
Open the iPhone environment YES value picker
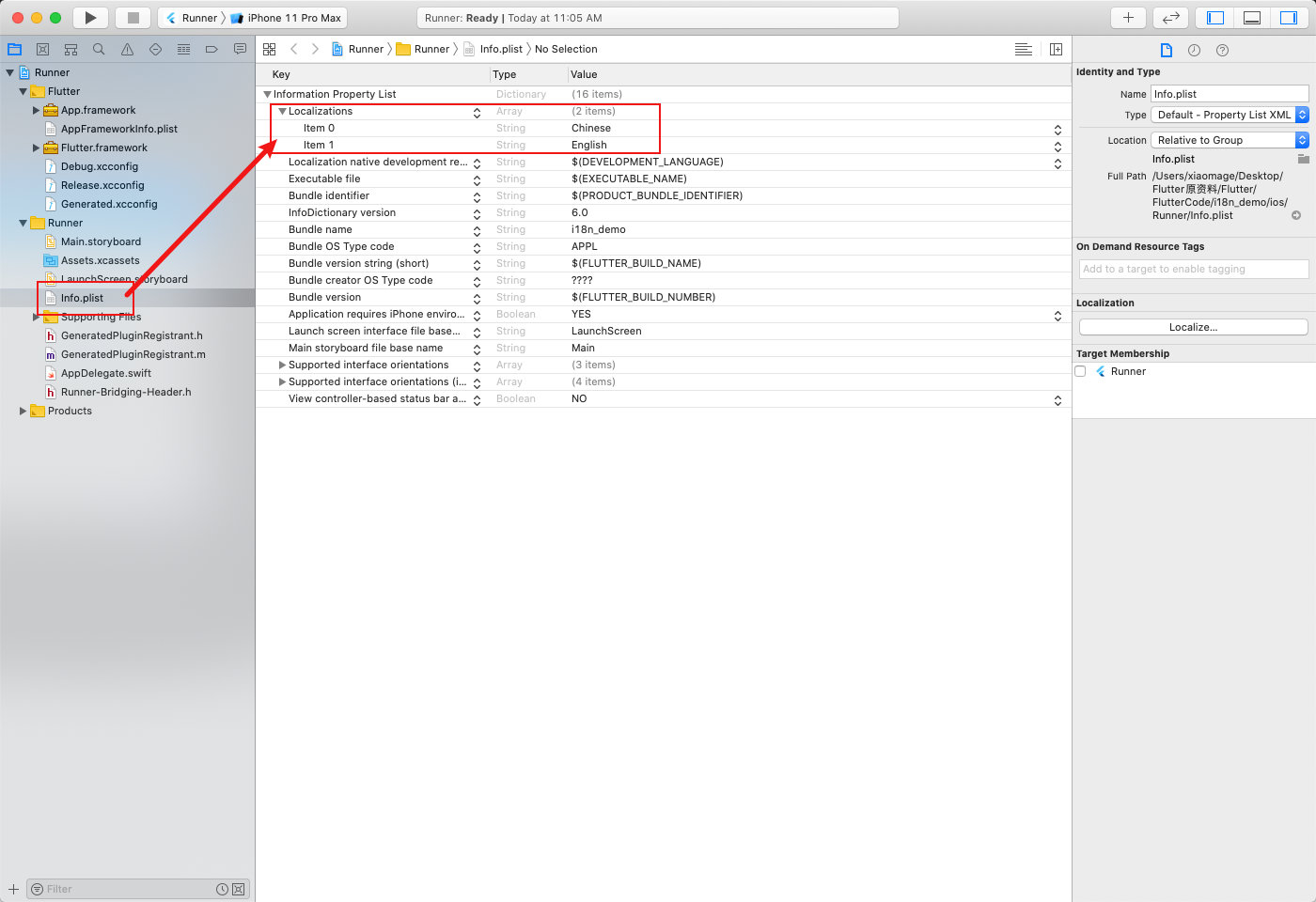pos(1057,316)
